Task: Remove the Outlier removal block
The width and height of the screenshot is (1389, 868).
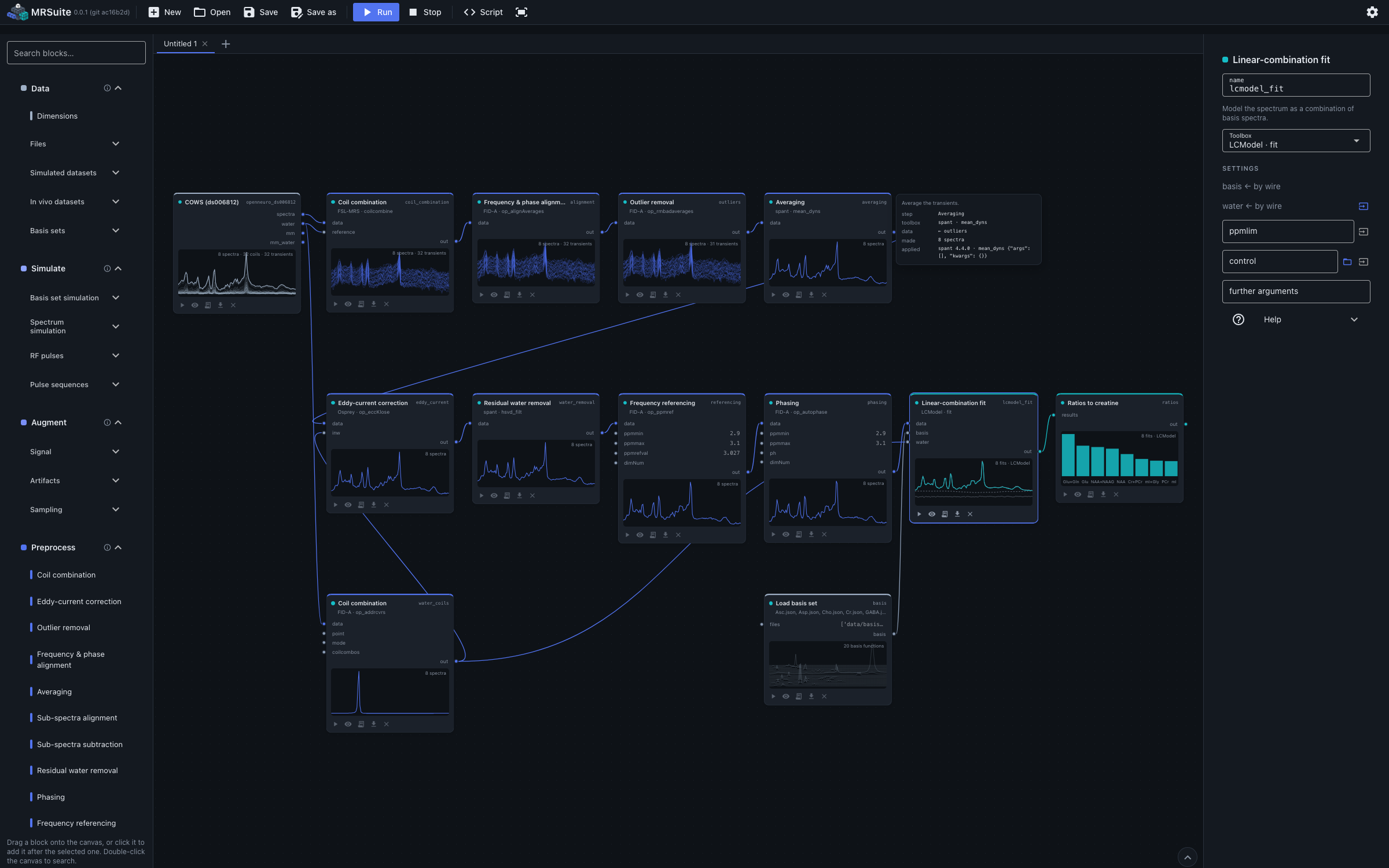Action: tap(678, 295)
